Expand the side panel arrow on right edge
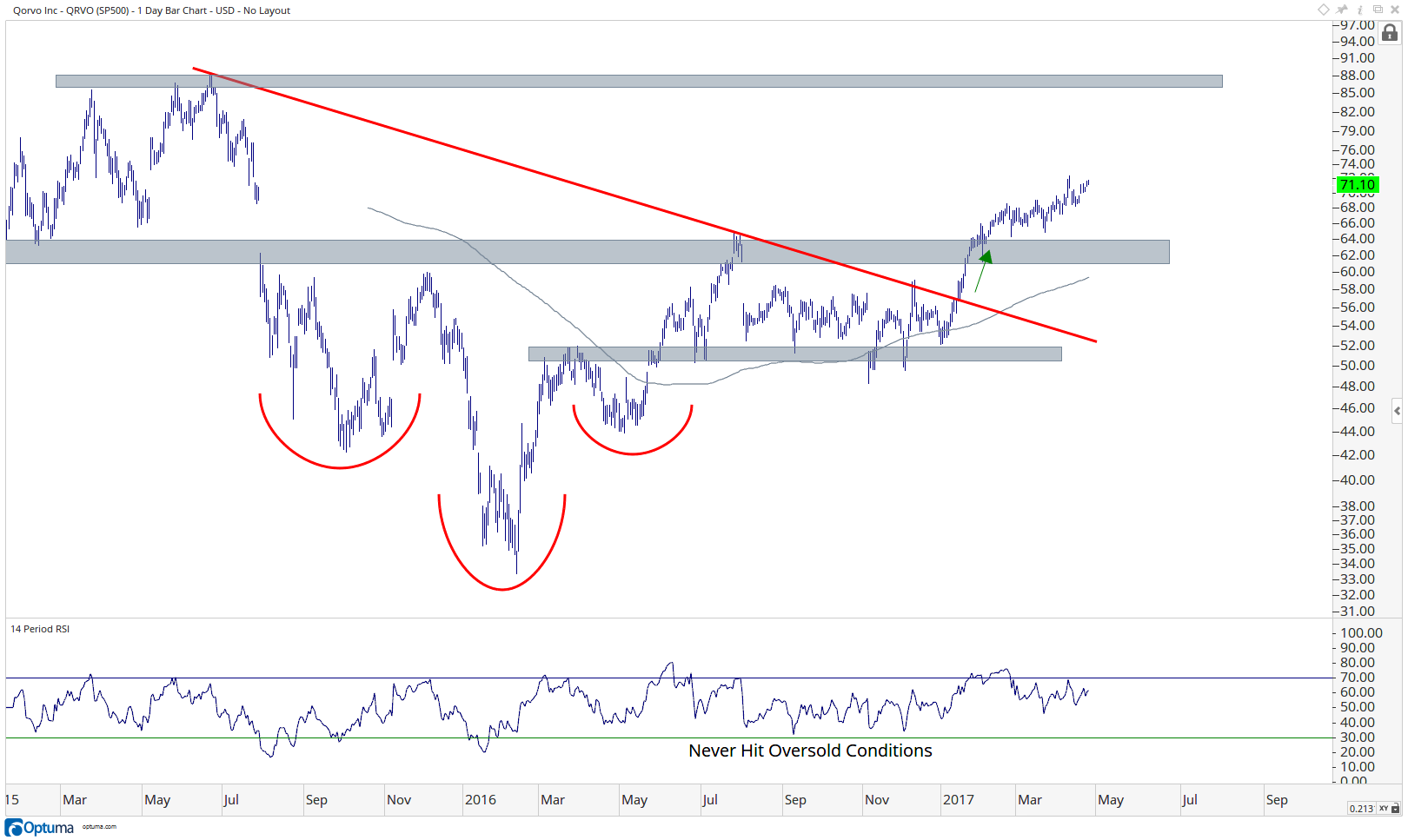The height and width of the screenshot is (840, 1408). click(x=1396, y=411)
